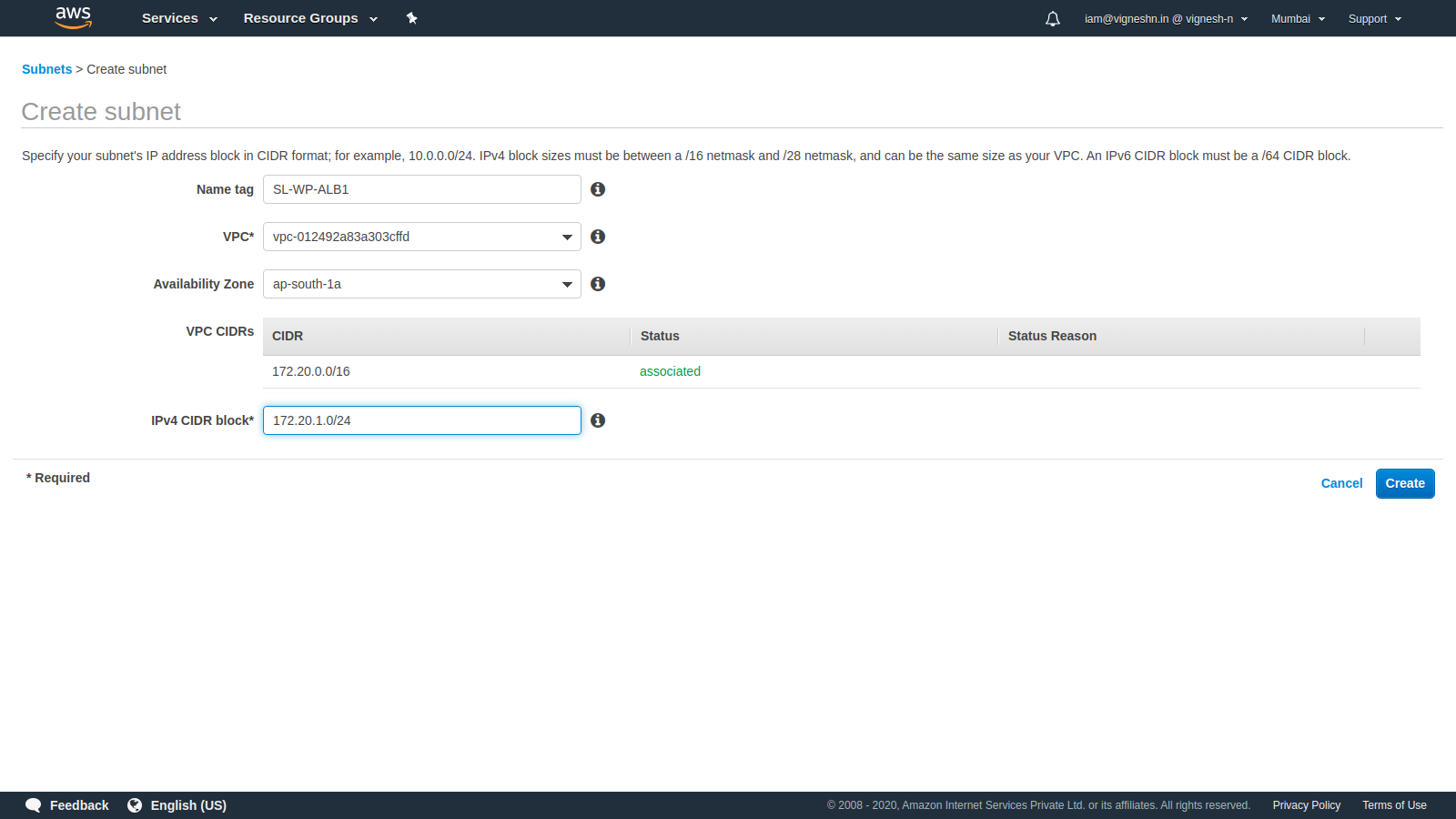Click the associated status text
The height and width of the screenshot is (819, 1456).
tap(670, 371)
